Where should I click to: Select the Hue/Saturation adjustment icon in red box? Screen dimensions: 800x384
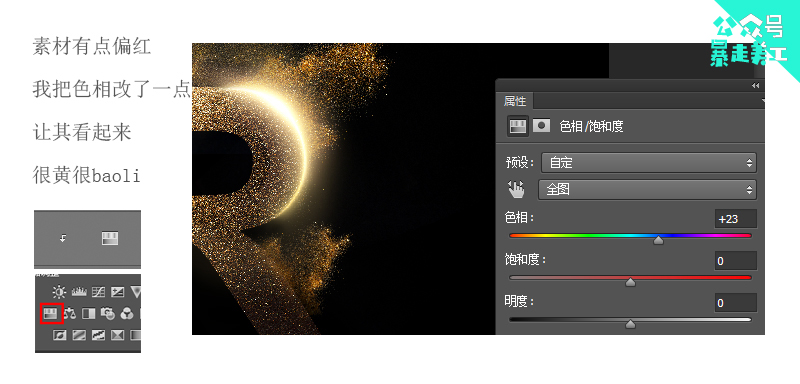pyautogui.click(x=51, y=313)
